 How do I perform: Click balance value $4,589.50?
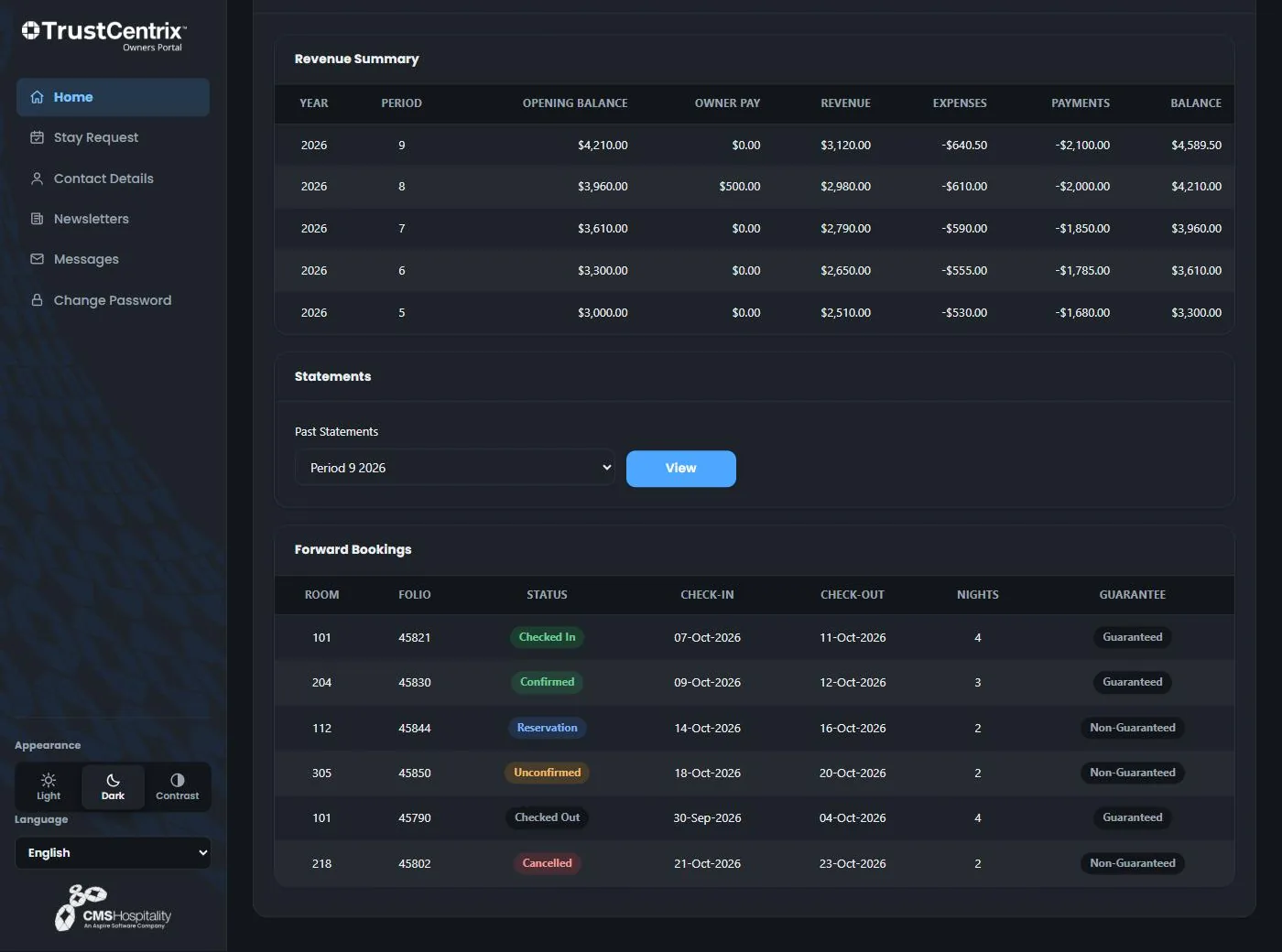pos(1196,146)
